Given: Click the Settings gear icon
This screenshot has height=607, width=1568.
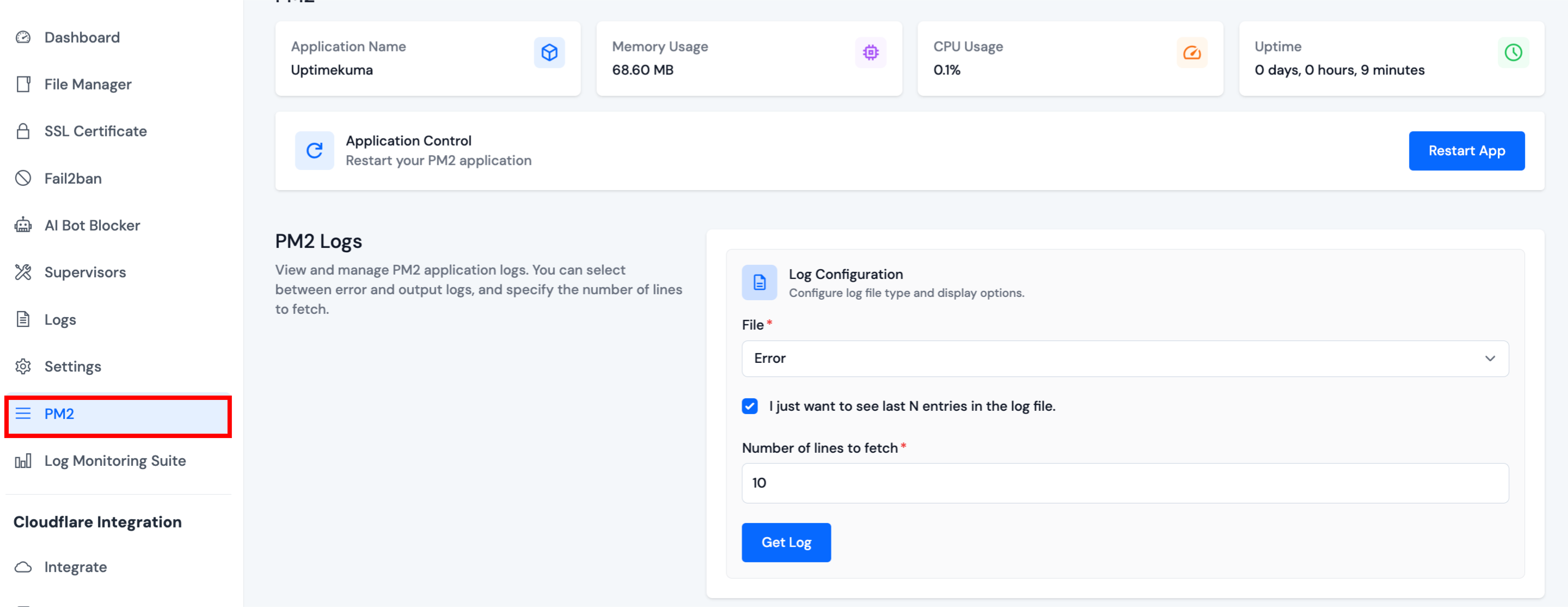Looking at the screenshot, I should point(23,366).
